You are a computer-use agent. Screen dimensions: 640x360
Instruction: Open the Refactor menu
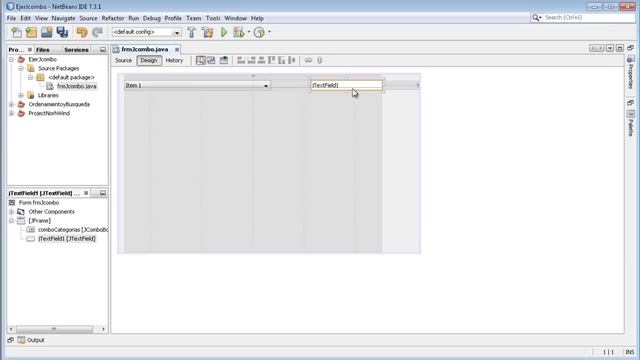tap(113, 18)
